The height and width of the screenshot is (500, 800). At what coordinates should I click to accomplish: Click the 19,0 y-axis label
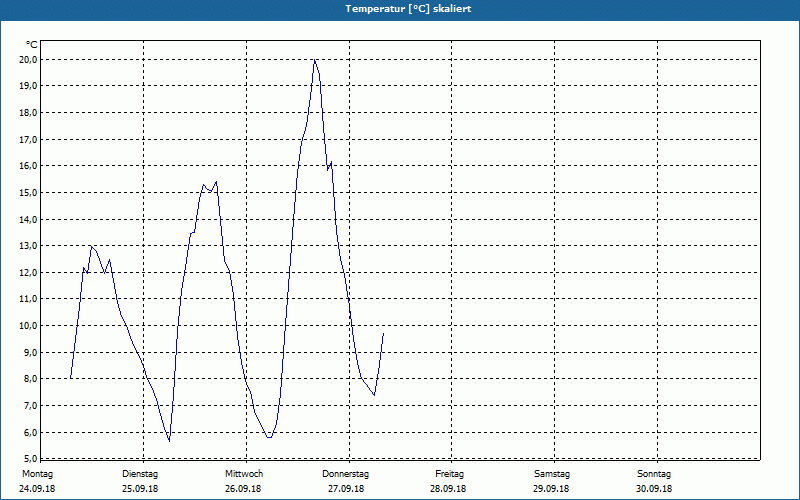tap(29, 86)
